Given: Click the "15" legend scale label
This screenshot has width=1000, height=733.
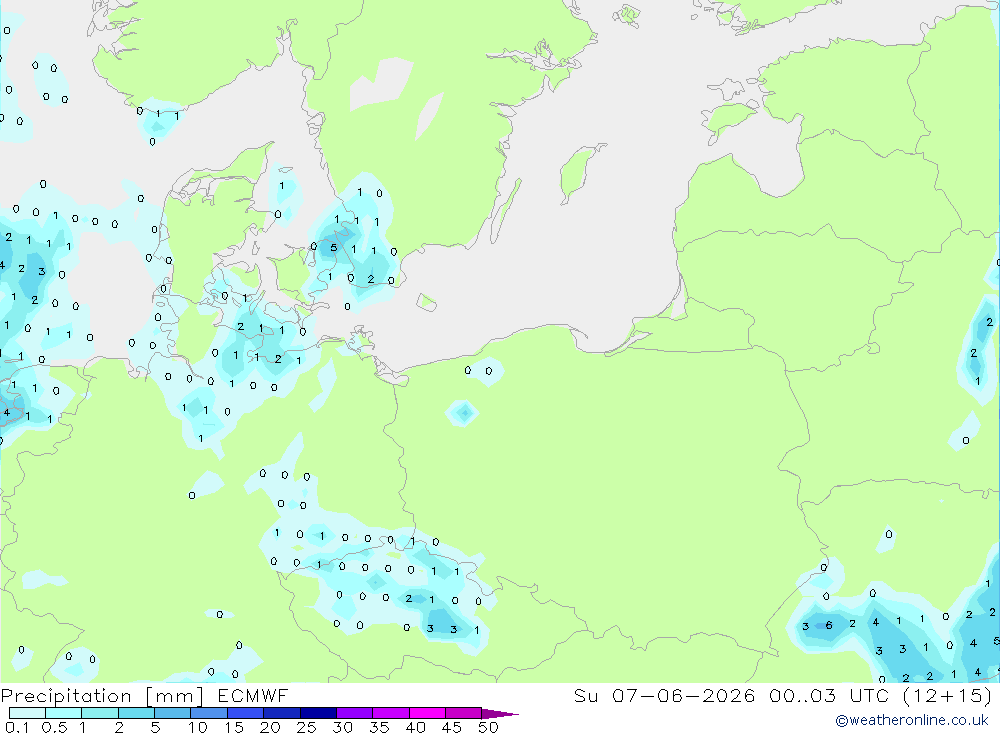Looking at the screenshot, I should [x=234, y=727].
